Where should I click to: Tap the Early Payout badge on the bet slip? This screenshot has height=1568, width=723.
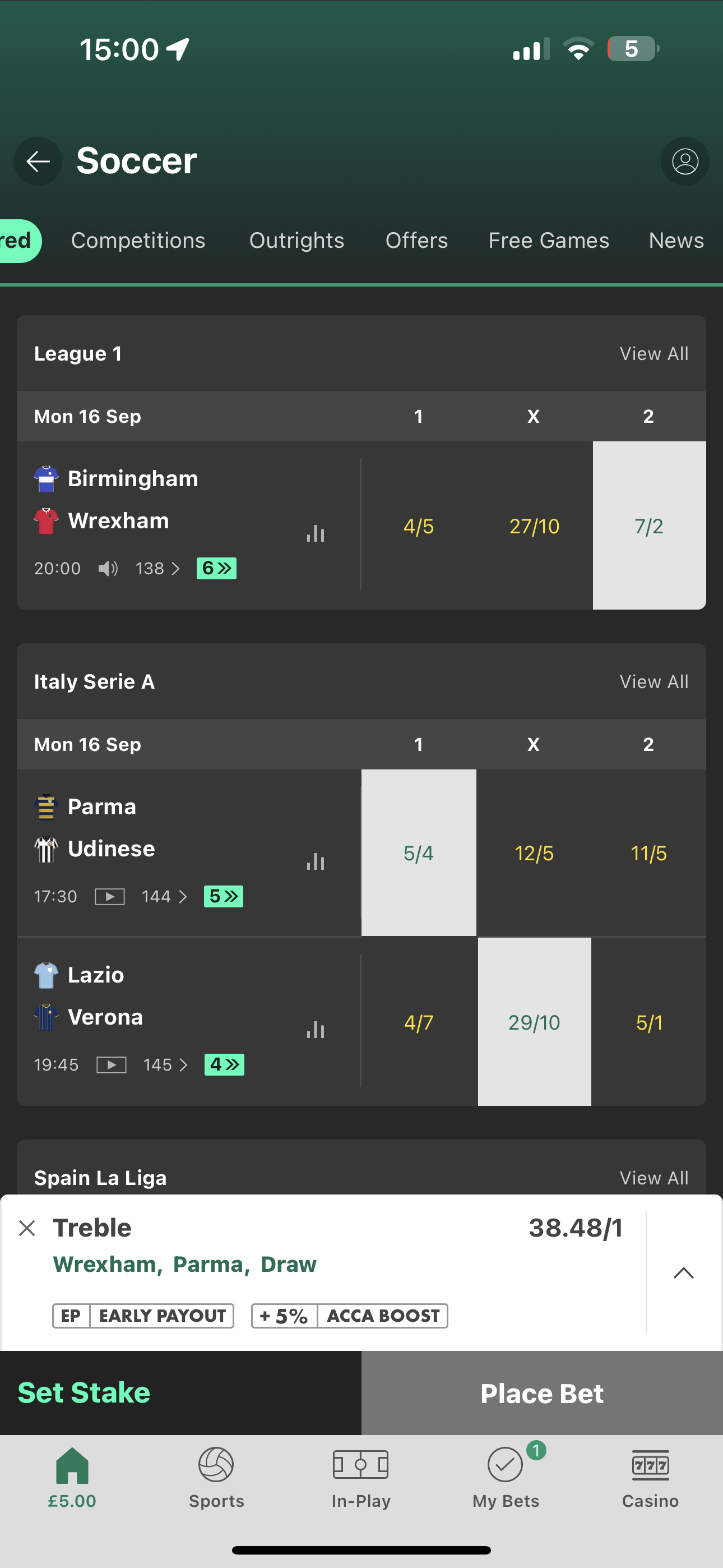tap(142, 1316)
